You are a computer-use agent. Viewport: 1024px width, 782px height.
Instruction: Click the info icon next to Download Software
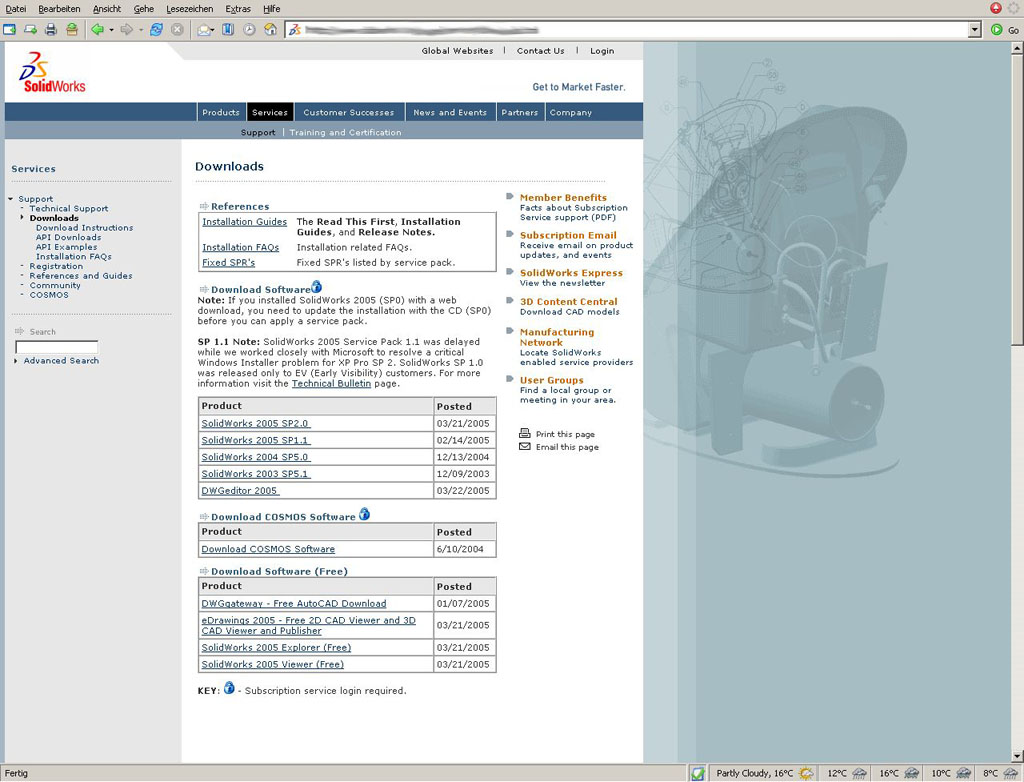[317, 286]
